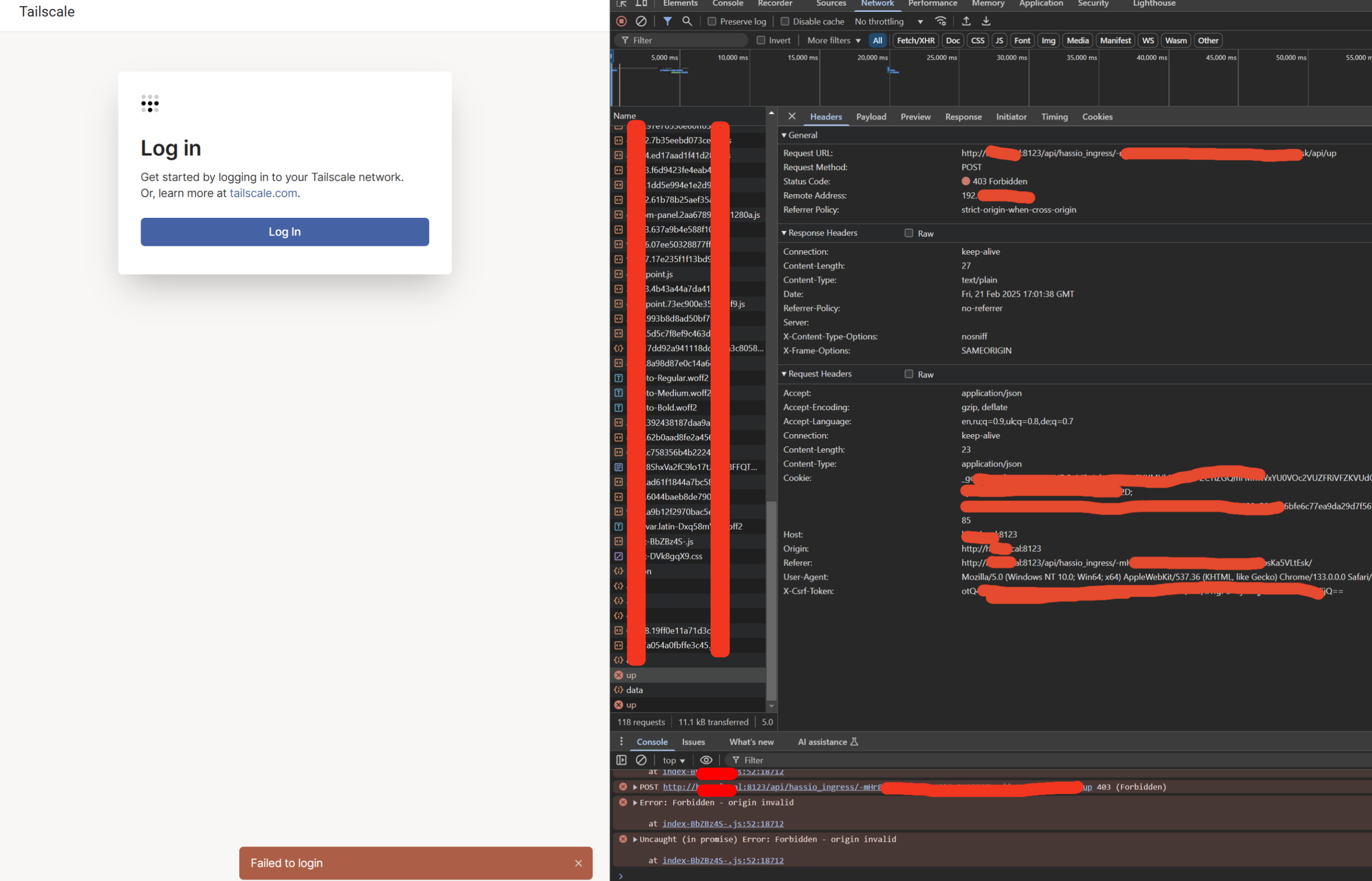Tick the Invert filter checkbox

[761, 40]
